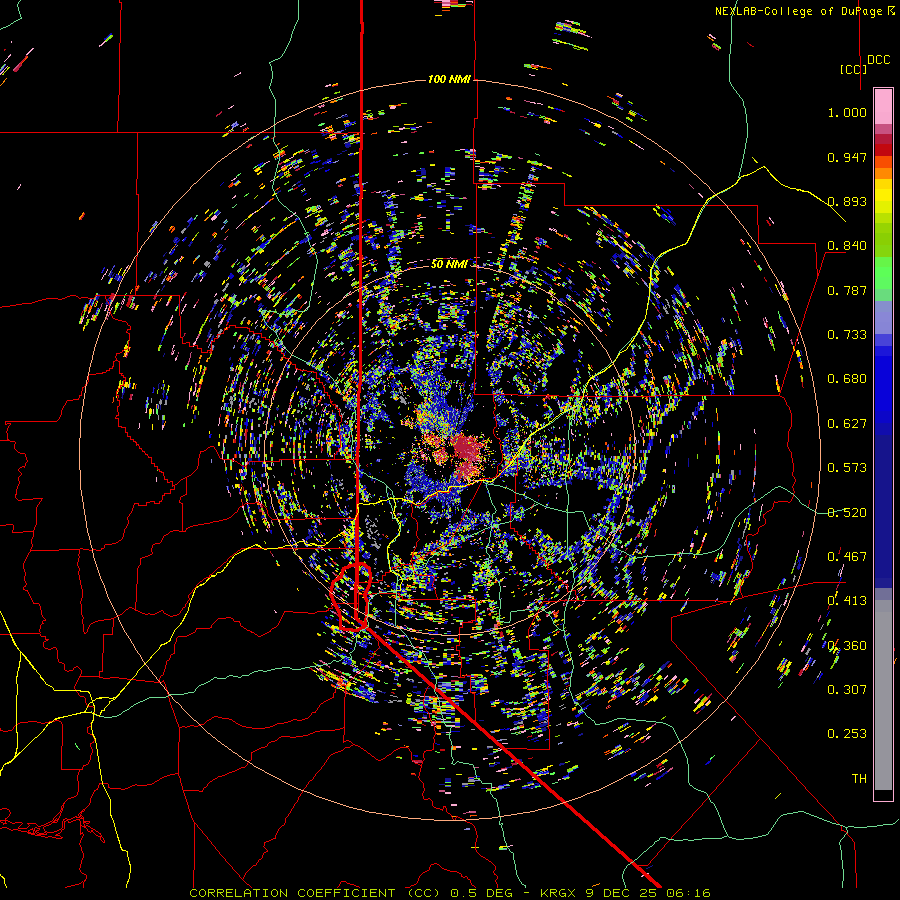The width and height of the screenshot is (900, 900).
Task: Click the 1.000 value on the legend
Action: coord(847,113)
